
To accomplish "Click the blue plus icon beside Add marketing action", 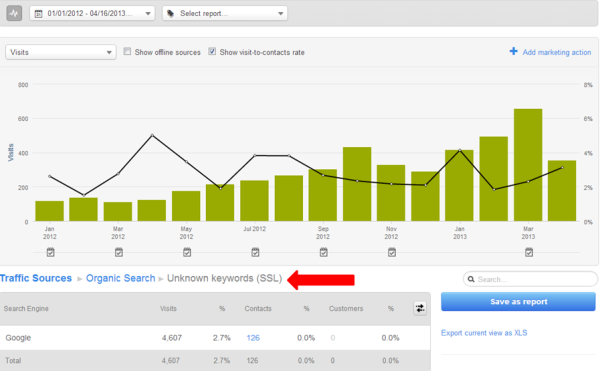I will tap(514, 51).
